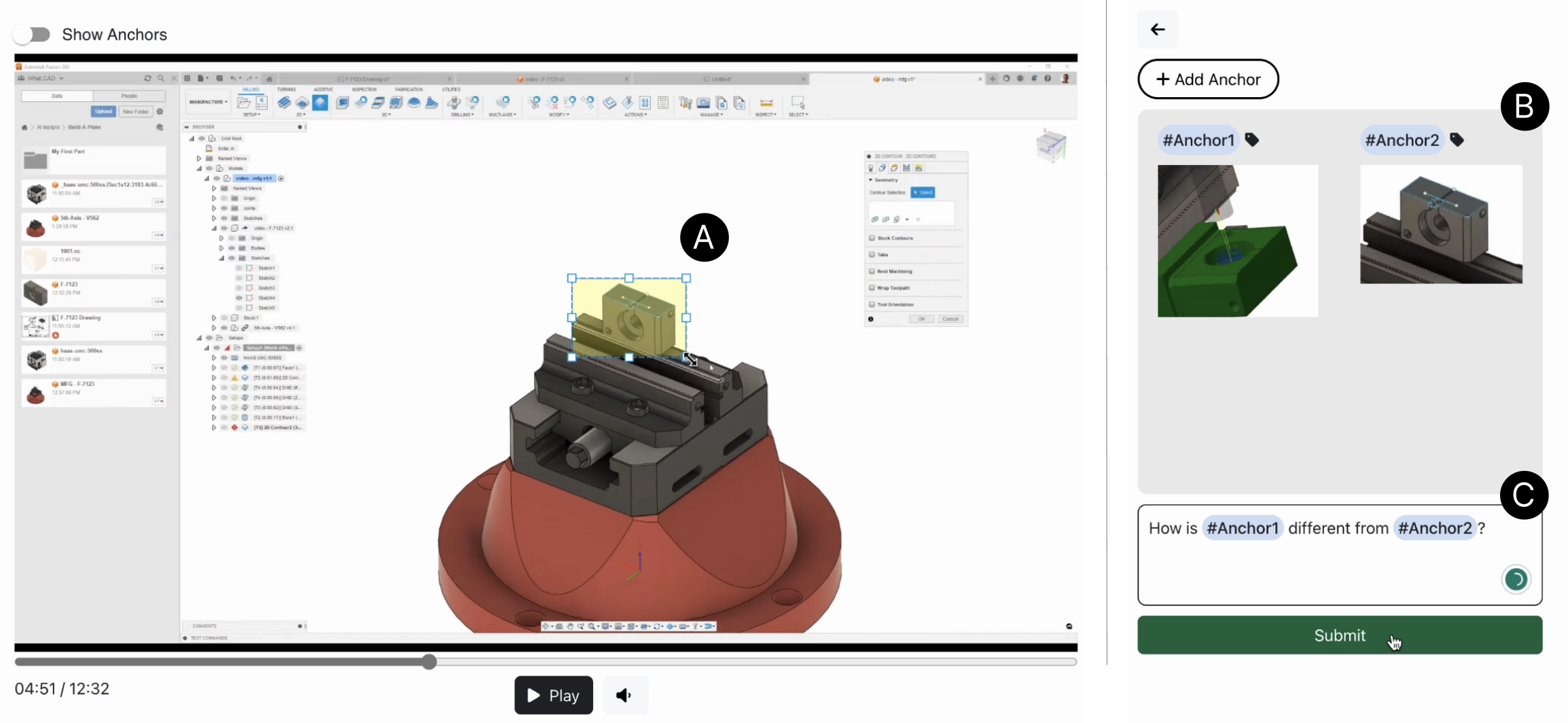Open the MANAGE dropdown in ribbon
This screenshot has width=1568, height=723.
711,115
